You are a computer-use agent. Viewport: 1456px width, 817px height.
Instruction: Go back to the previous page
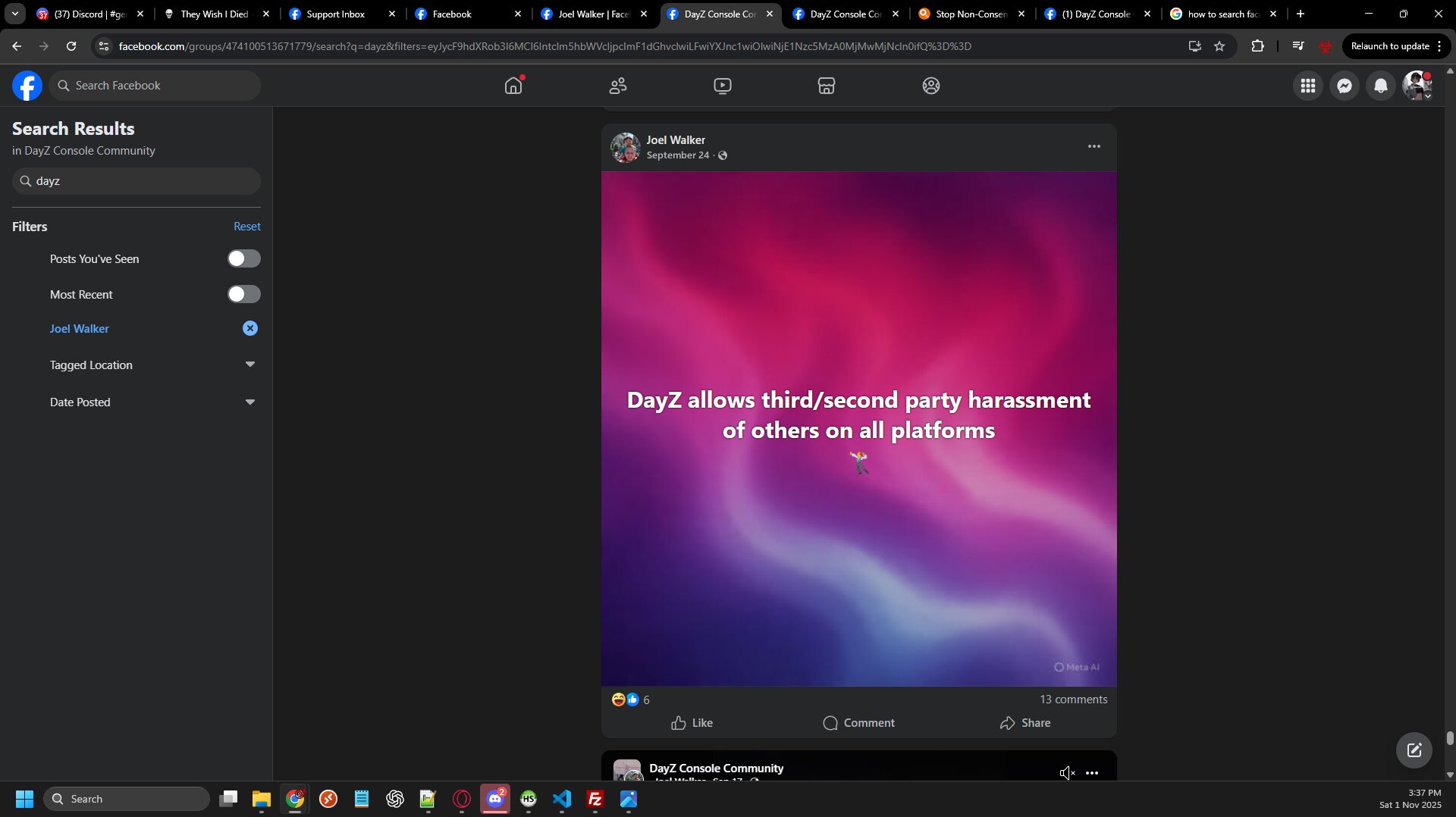17,46
